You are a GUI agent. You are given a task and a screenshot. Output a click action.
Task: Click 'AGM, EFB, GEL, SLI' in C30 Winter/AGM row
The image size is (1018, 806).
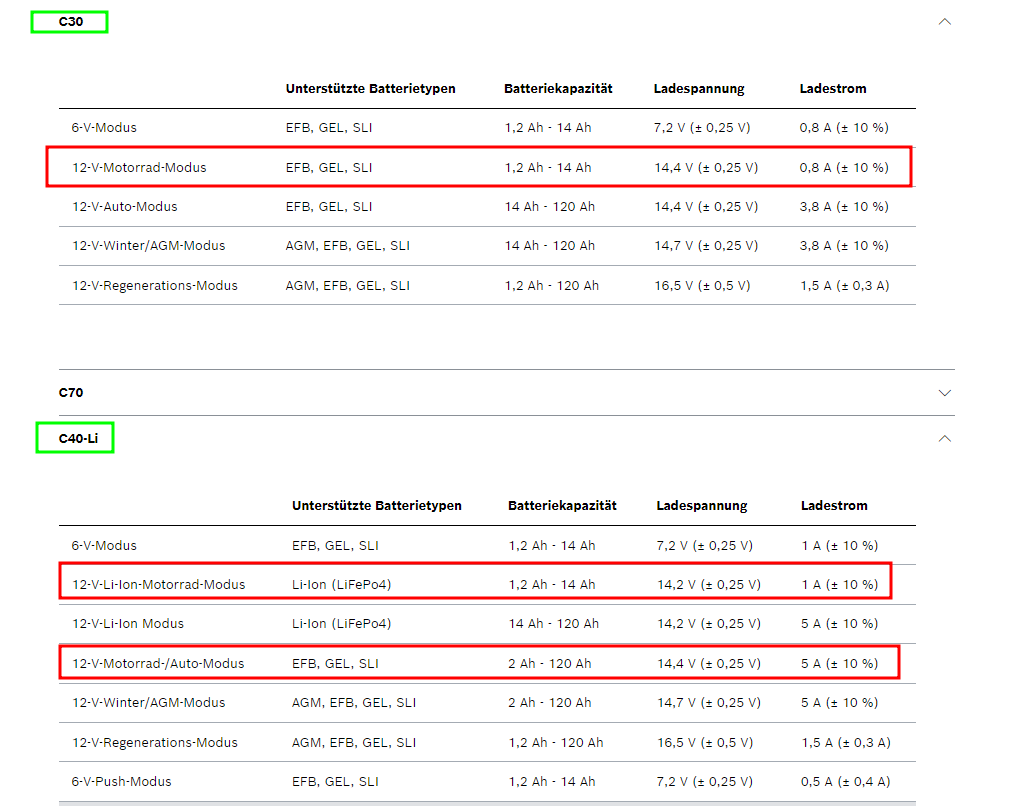[x=347, y=246]
